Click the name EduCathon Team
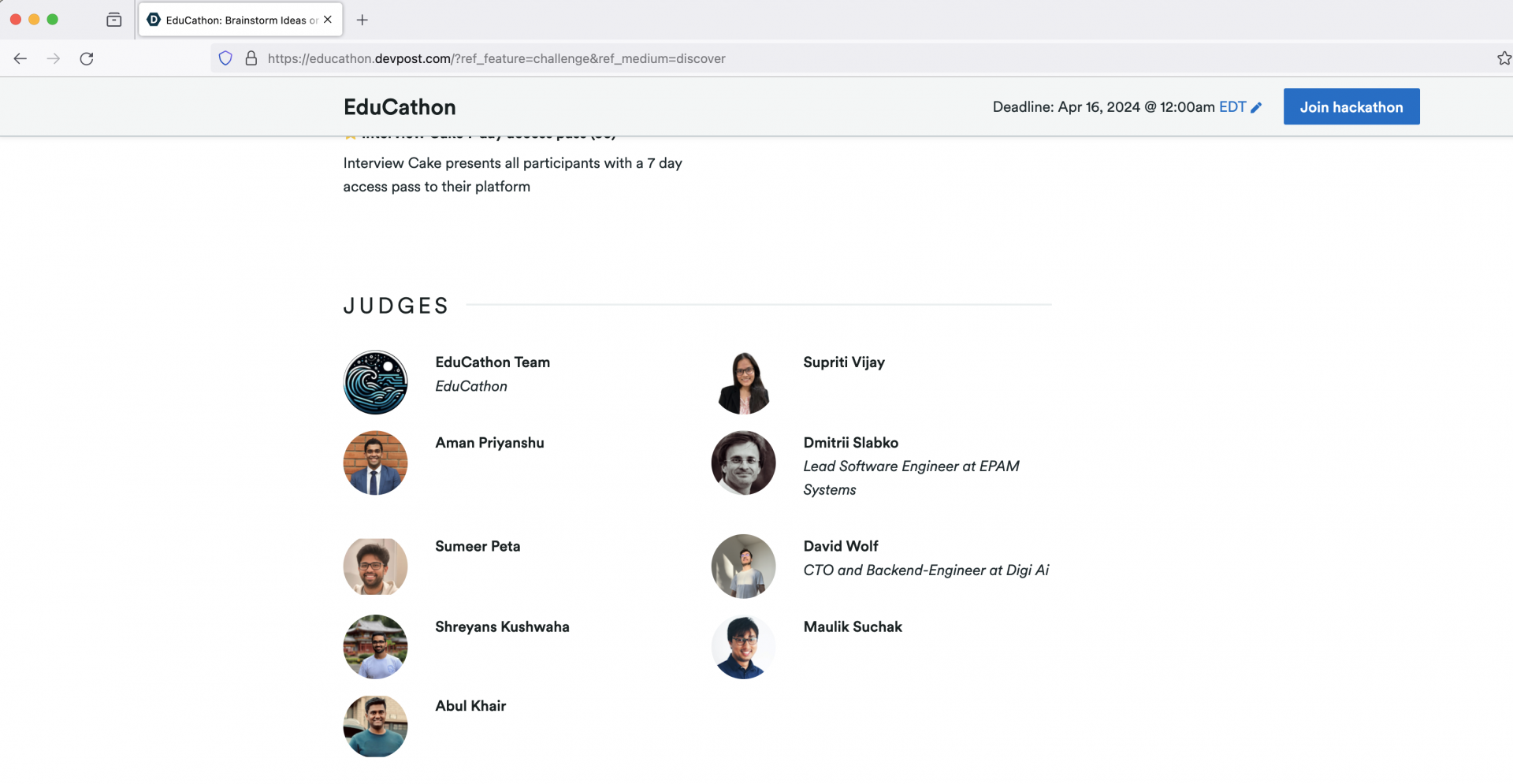Image resolution: width=1513 pixels, height=784 pixels. pyautogui.click(x=493, y=362)
